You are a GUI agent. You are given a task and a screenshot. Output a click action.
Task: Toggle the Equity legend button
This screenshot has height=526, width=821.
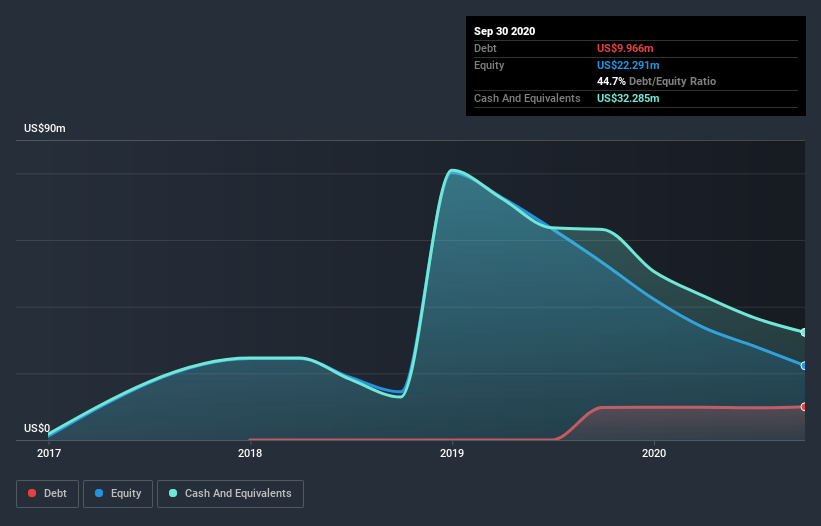(x=118, y=494)
